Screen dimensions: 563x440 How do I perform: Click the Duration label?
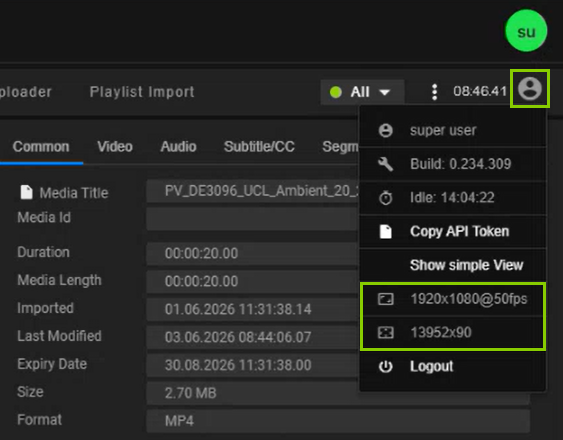click(x=43, y=252)
